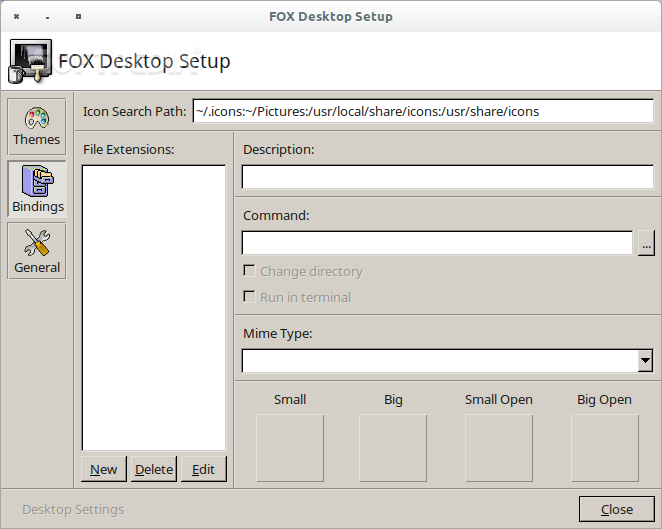Click the Mime Type combo box field
This screenshot has width=662, height=529.
click(440, 361)
